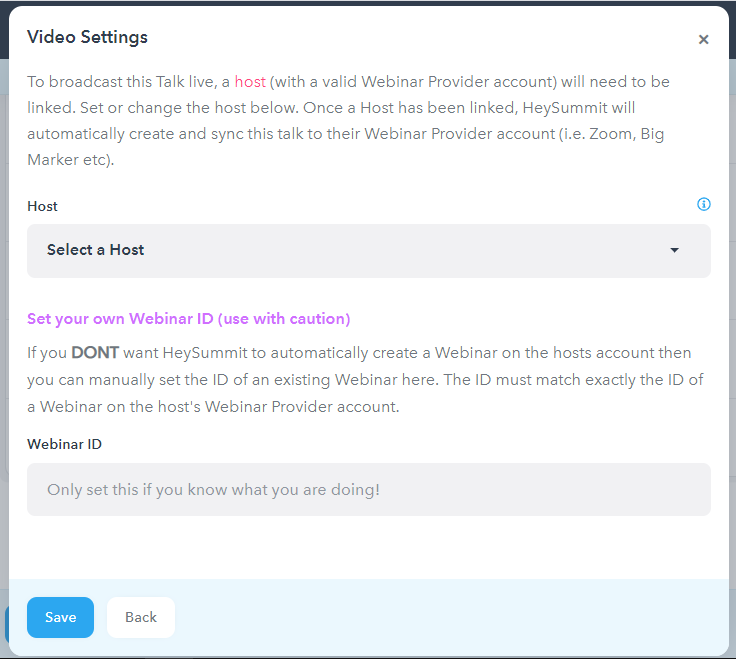This screenshot has height=659, width=736.
Task: Click the "Select a Host" placeholder text
Action: click(x=95, y=250)
